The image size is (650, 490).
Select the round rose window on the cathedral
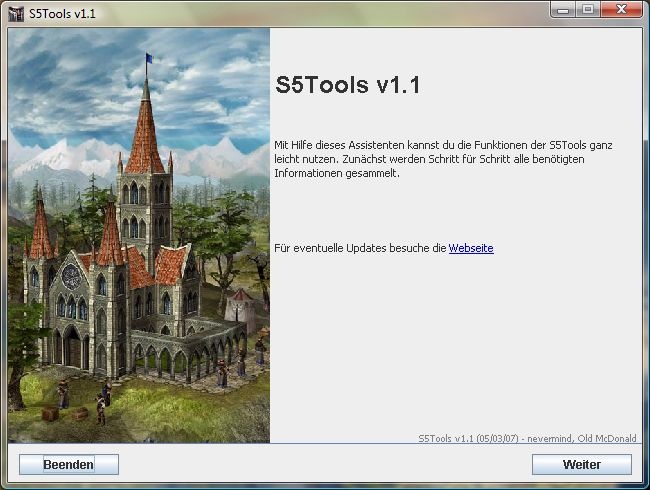(x=72, y=274)
